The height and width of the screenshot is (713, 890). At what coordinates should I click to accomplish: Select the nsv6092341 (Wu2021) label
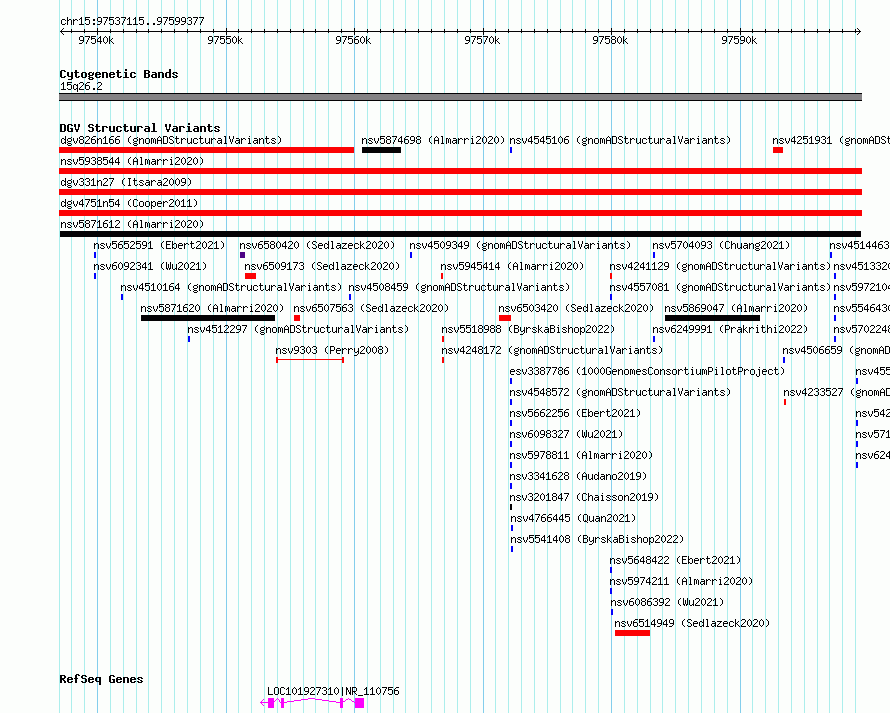(150, 266)
